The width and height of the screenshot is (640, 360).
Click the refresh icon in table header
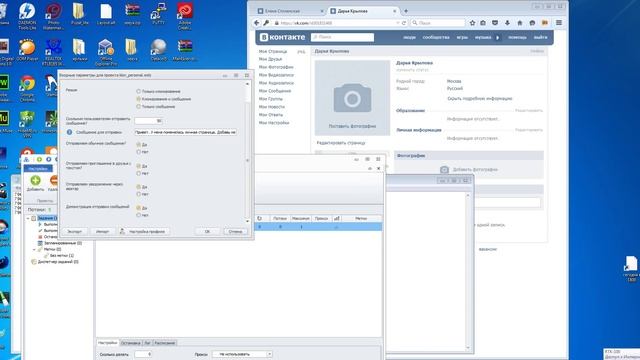tap(260, 218)
